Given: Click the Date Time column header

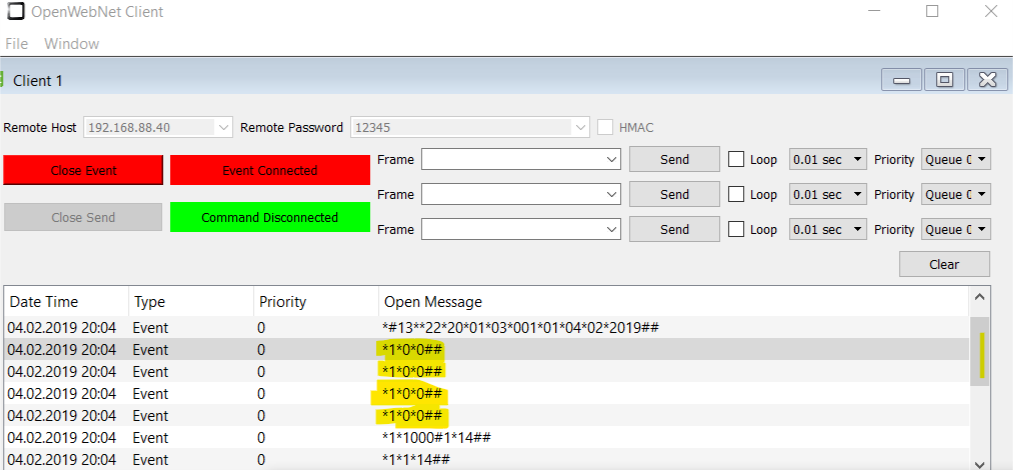Looking at the screenshot, I should click(67, 301).
